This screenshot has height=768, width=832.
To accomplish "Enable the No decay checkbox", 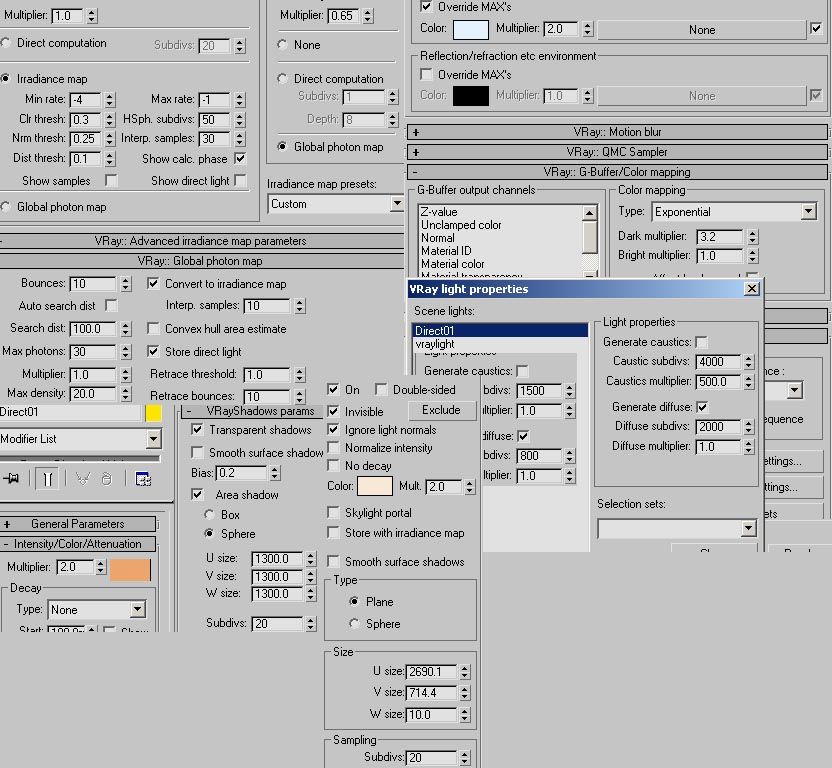I will coord(333,465).
